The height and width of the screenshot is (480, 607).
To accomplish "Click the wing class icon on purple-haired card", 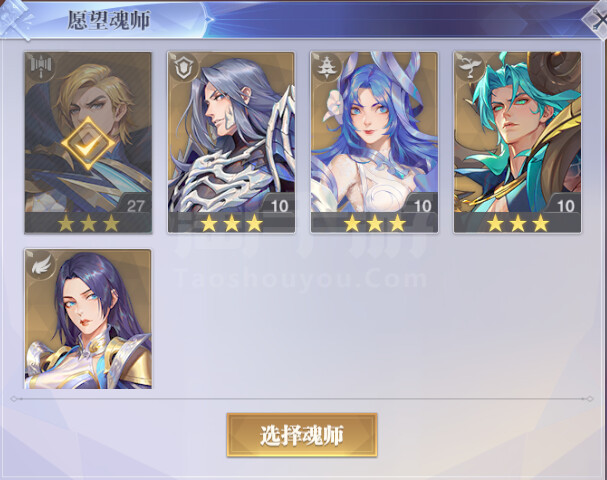I will pyautogui.click(x=41, y=266).
